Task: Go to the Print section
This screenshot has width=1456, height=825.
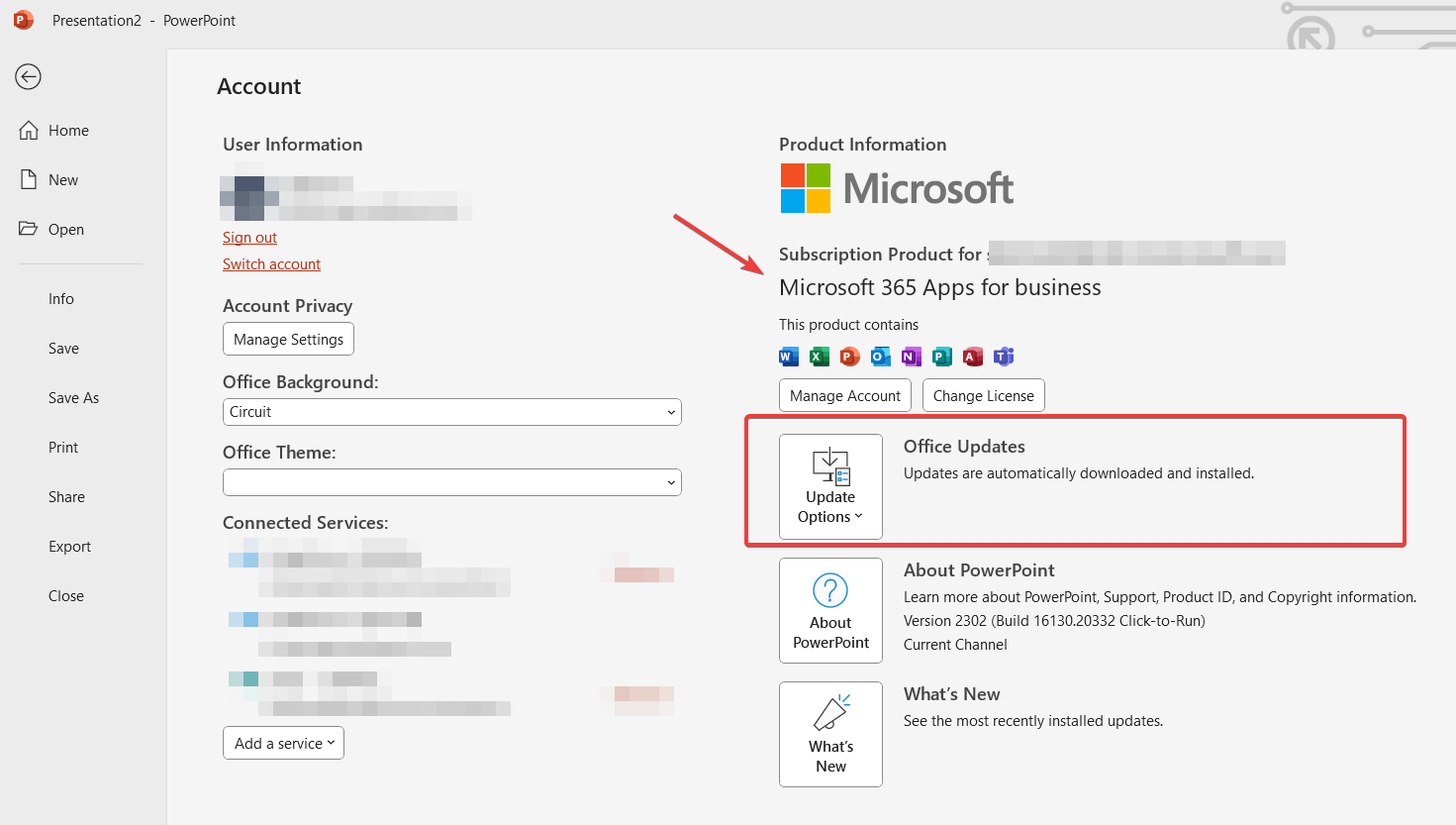Action: pos(62,447)
